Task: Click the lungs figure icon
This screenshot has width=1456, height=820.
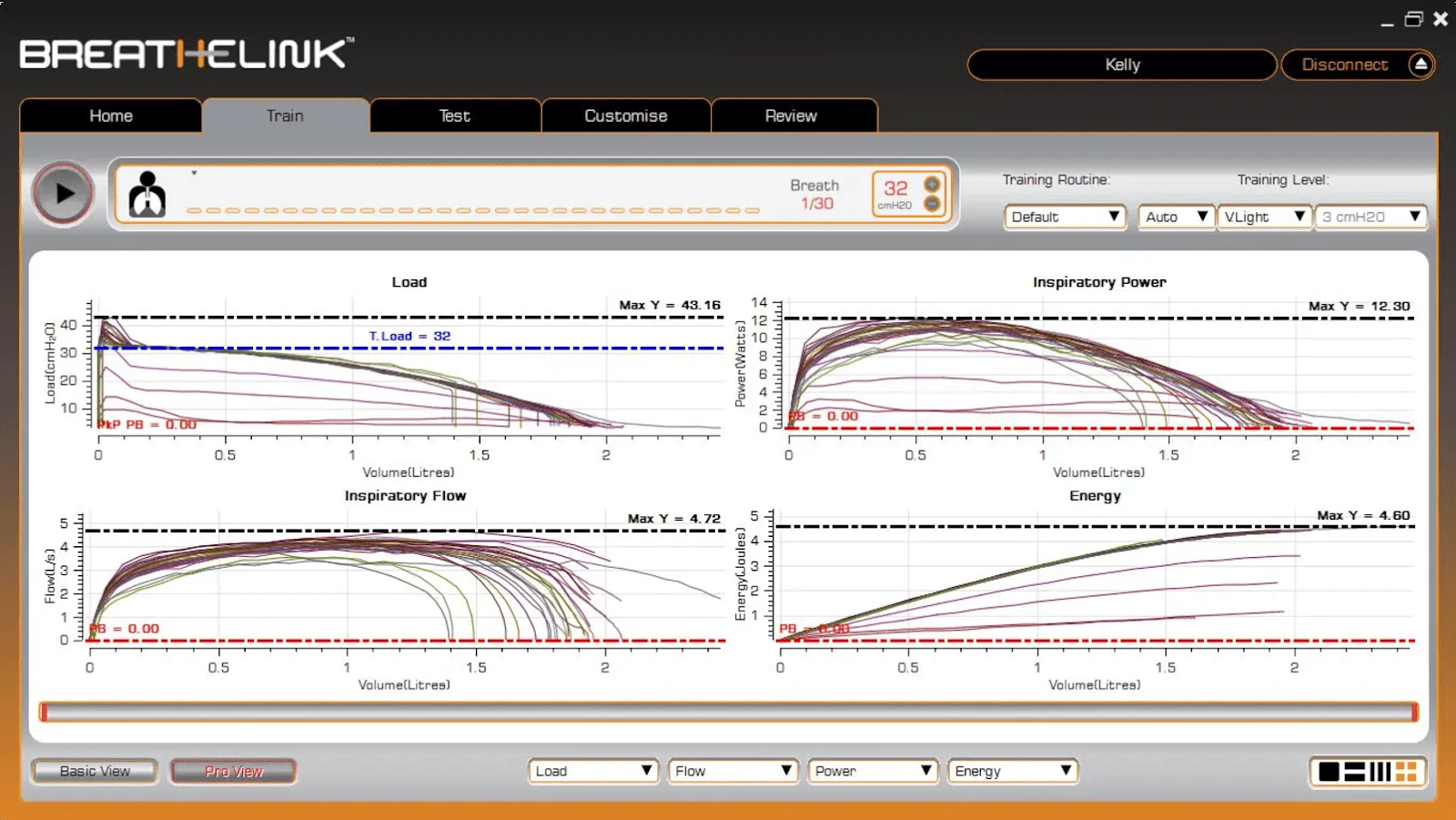Action: (147, 194)
